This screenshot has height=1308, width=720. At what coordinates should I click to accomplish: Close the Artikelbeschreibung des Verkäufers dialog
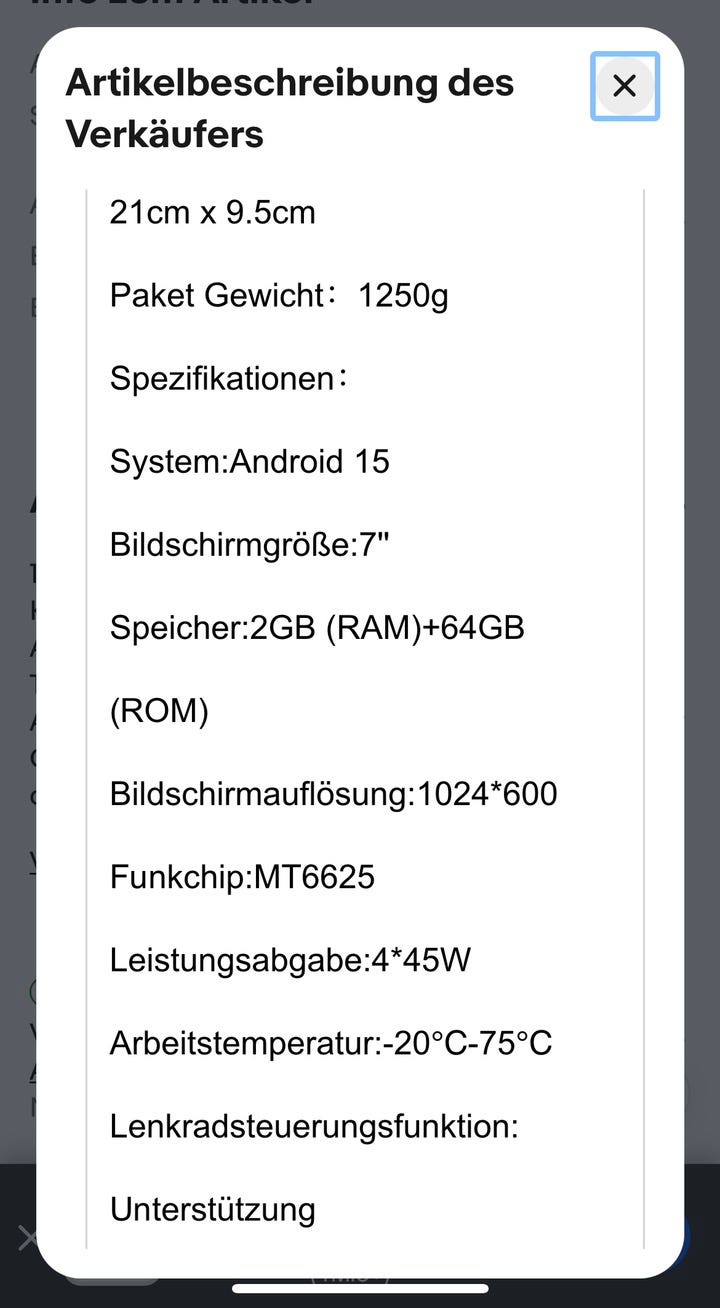(624, 86)
